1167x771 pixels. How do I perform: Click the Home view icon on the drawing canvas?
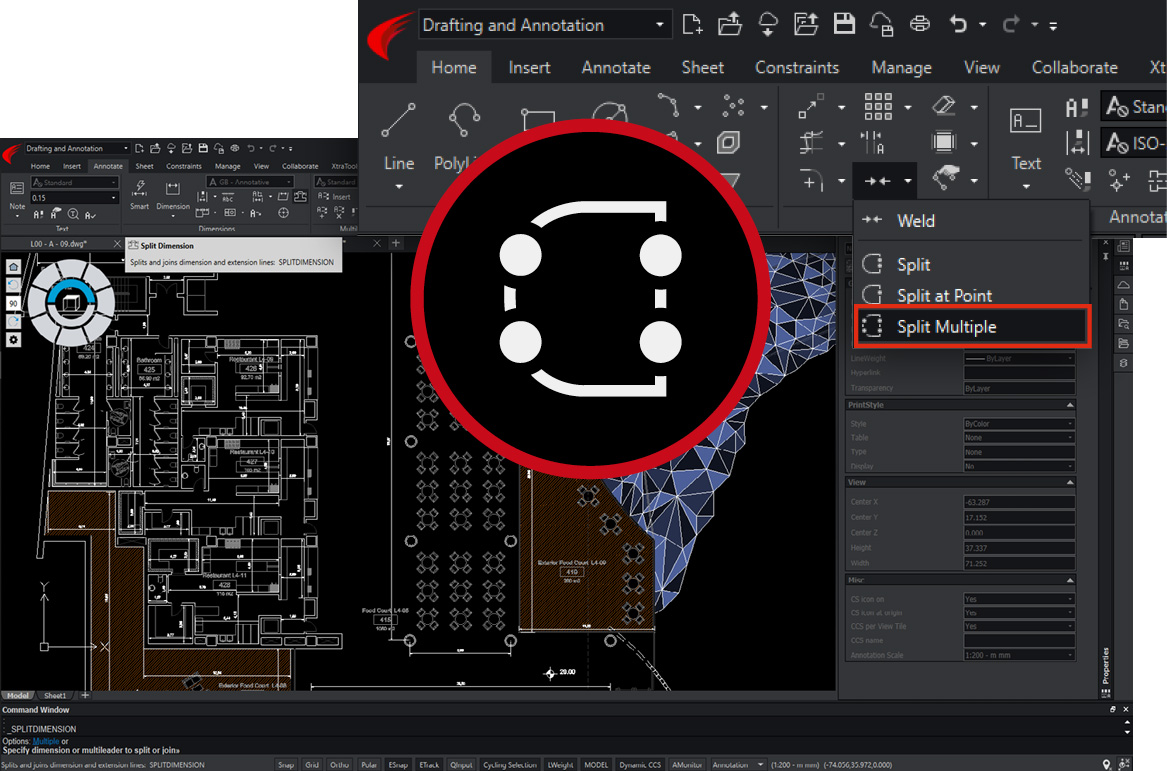(x=13, y=266)
